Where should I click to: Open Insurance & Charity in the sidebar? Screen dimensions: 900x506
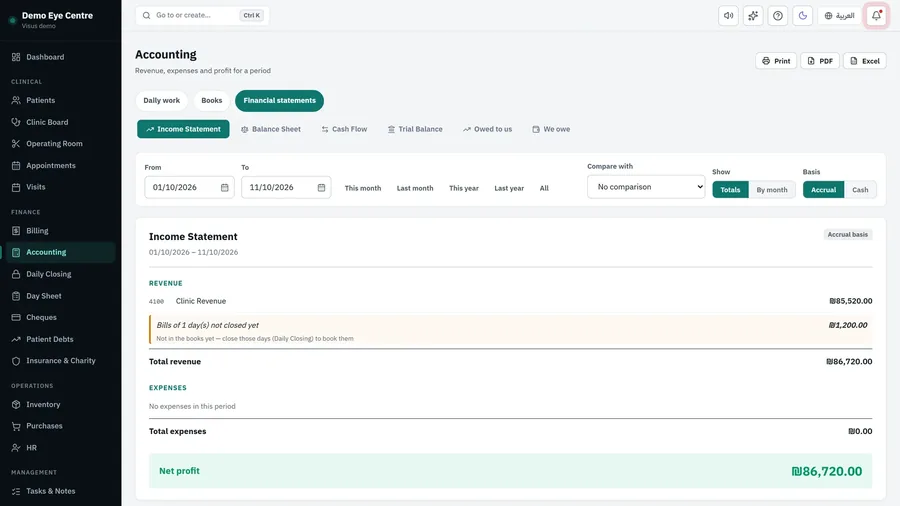click(x=61, y=361)
